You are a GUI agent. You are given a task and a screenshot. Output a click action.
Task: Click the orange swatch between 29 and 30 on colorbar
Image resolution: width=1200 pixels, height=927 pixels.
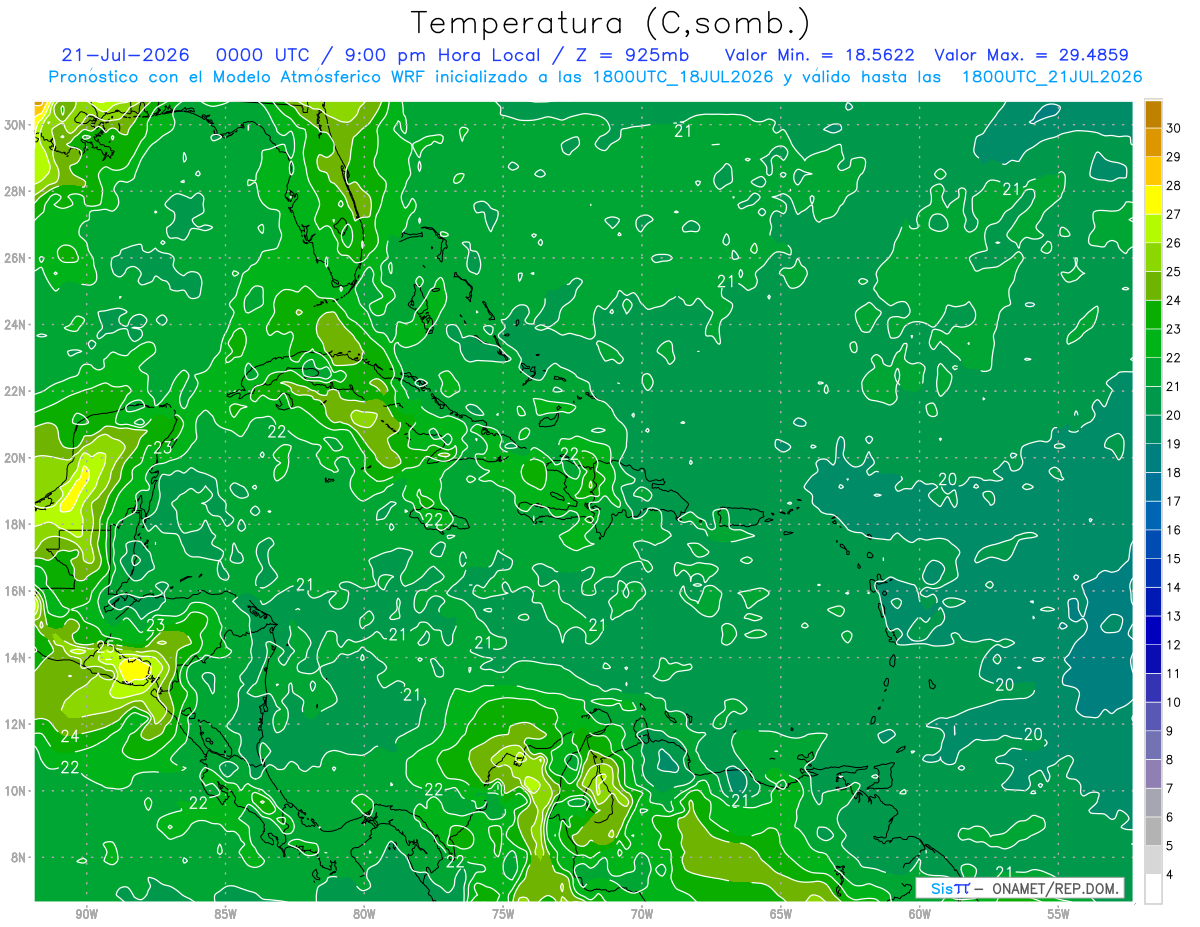click(1153, 142)
